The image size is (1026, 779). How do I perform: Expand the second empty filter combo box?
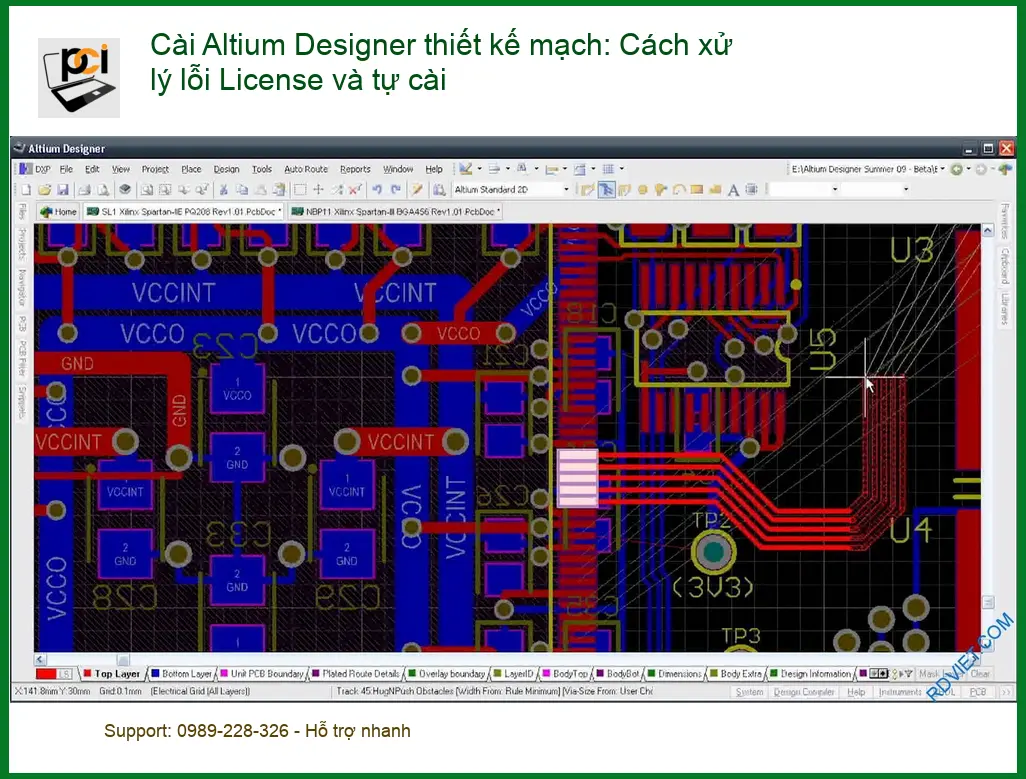coord(906,190)
